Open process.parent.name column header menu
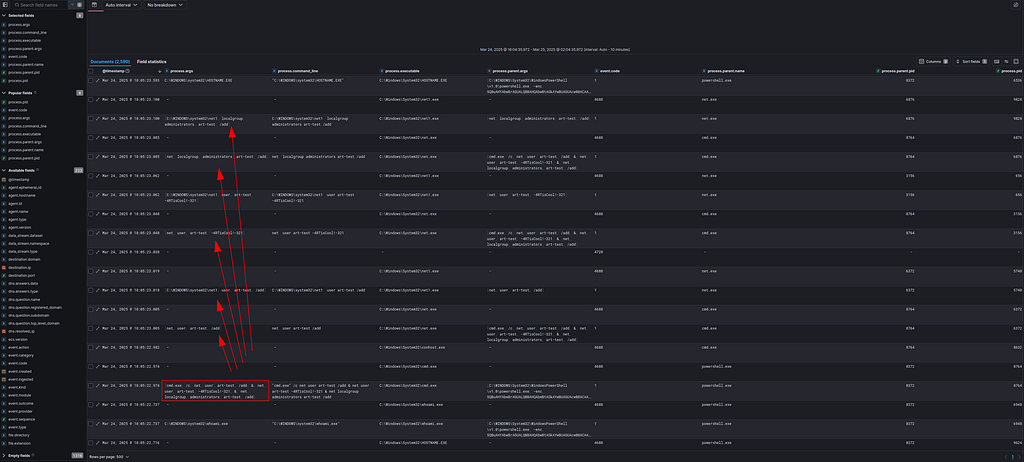 tap(725, 71)
